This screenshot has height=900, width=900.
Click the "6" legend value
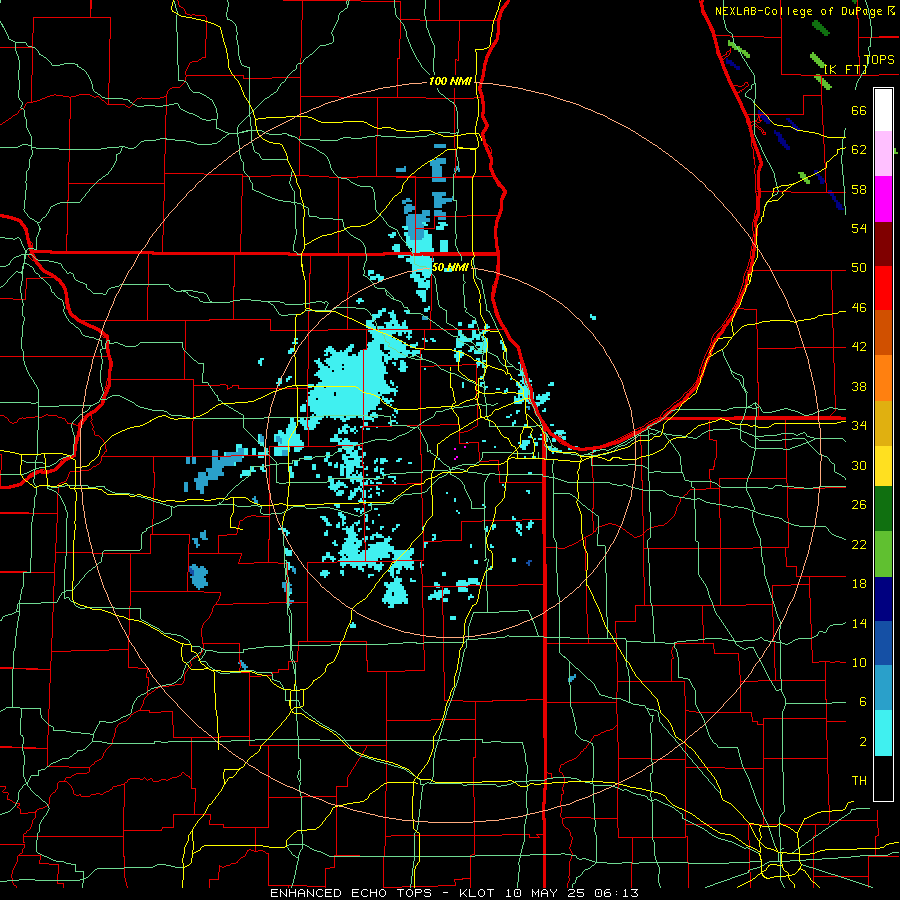click(x=862, y=701)
